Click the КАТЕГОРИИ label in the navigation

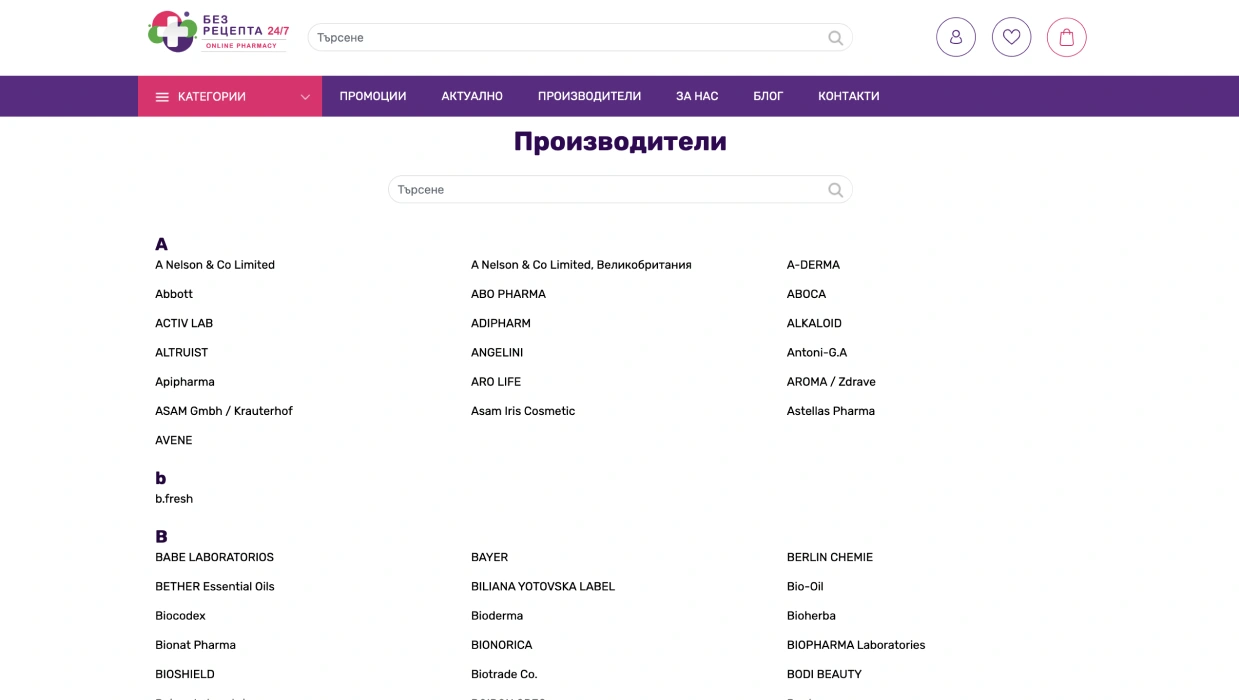(212, 97)
